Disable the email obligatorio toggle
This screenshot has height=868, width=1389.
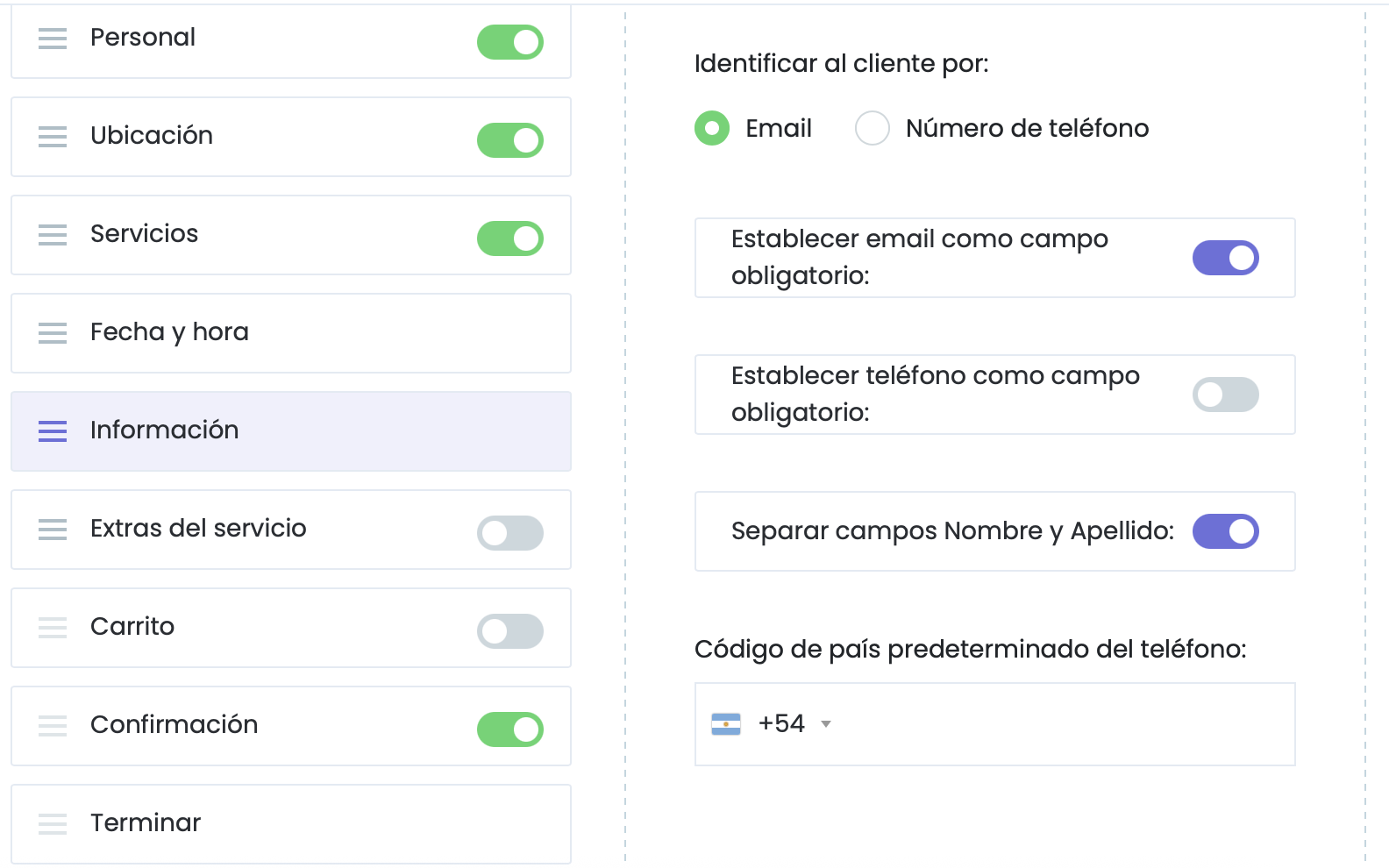click(1225, 258)
